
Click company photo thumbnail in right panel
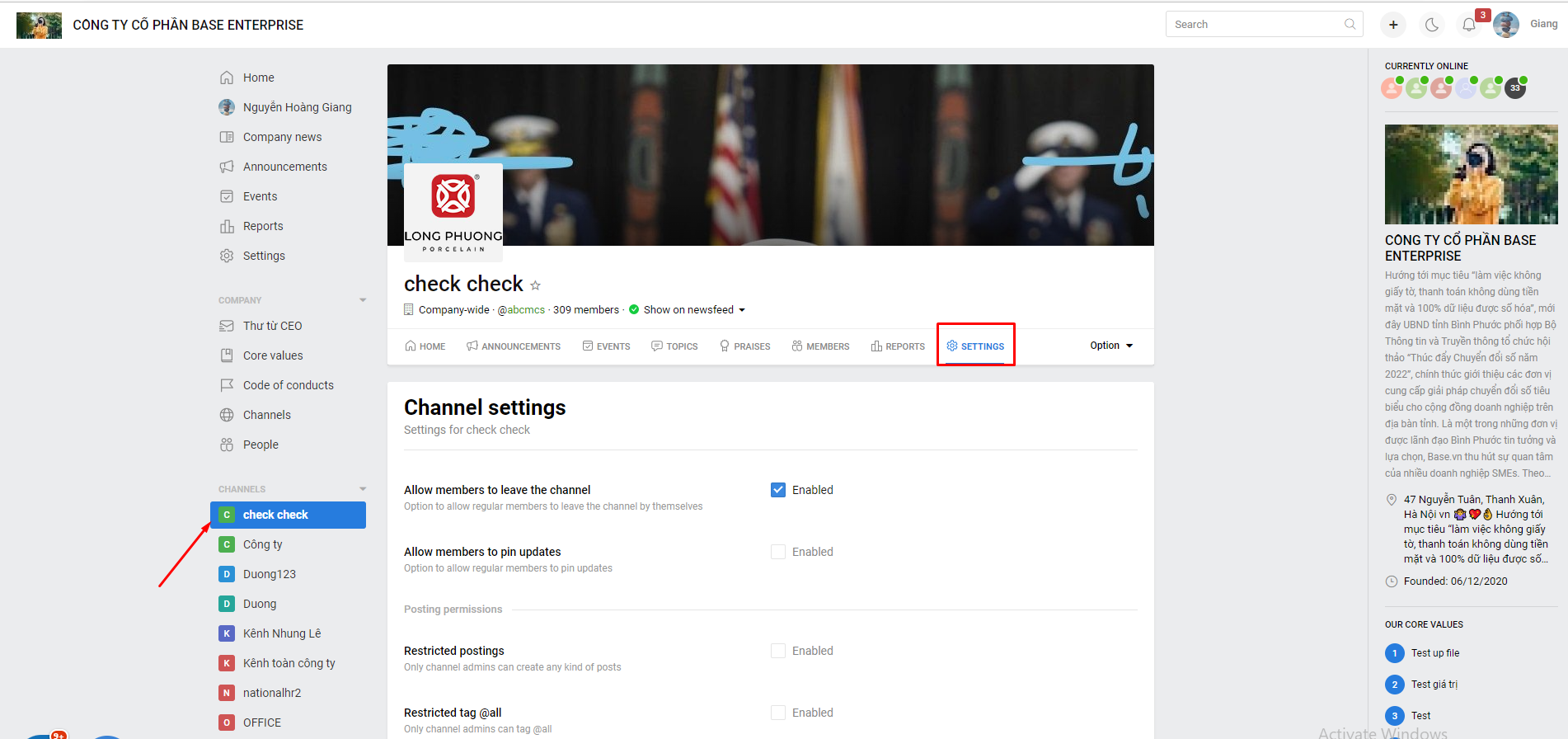point(1471,174)
